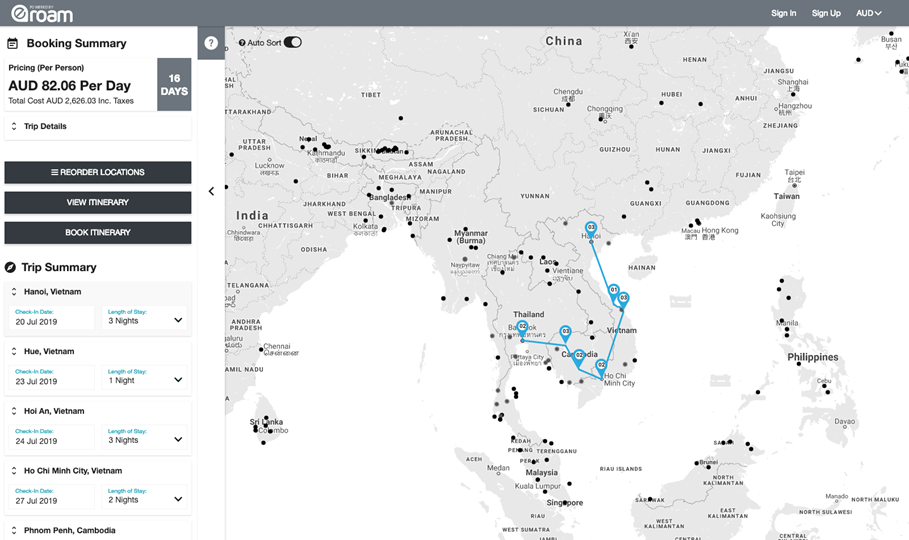The width and height of the screenshot is (909, 540).
Task: Click the Kuala Lumpur map label
Action: click(x=537, y=486)
